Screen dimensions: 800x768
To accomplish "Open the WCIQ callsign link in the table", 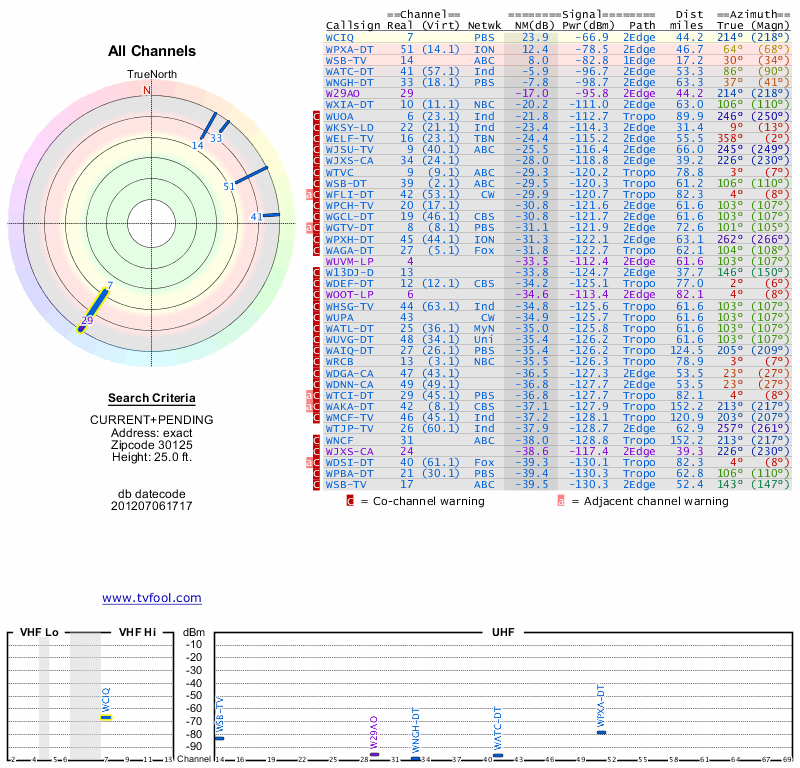I will pos(340,37).
